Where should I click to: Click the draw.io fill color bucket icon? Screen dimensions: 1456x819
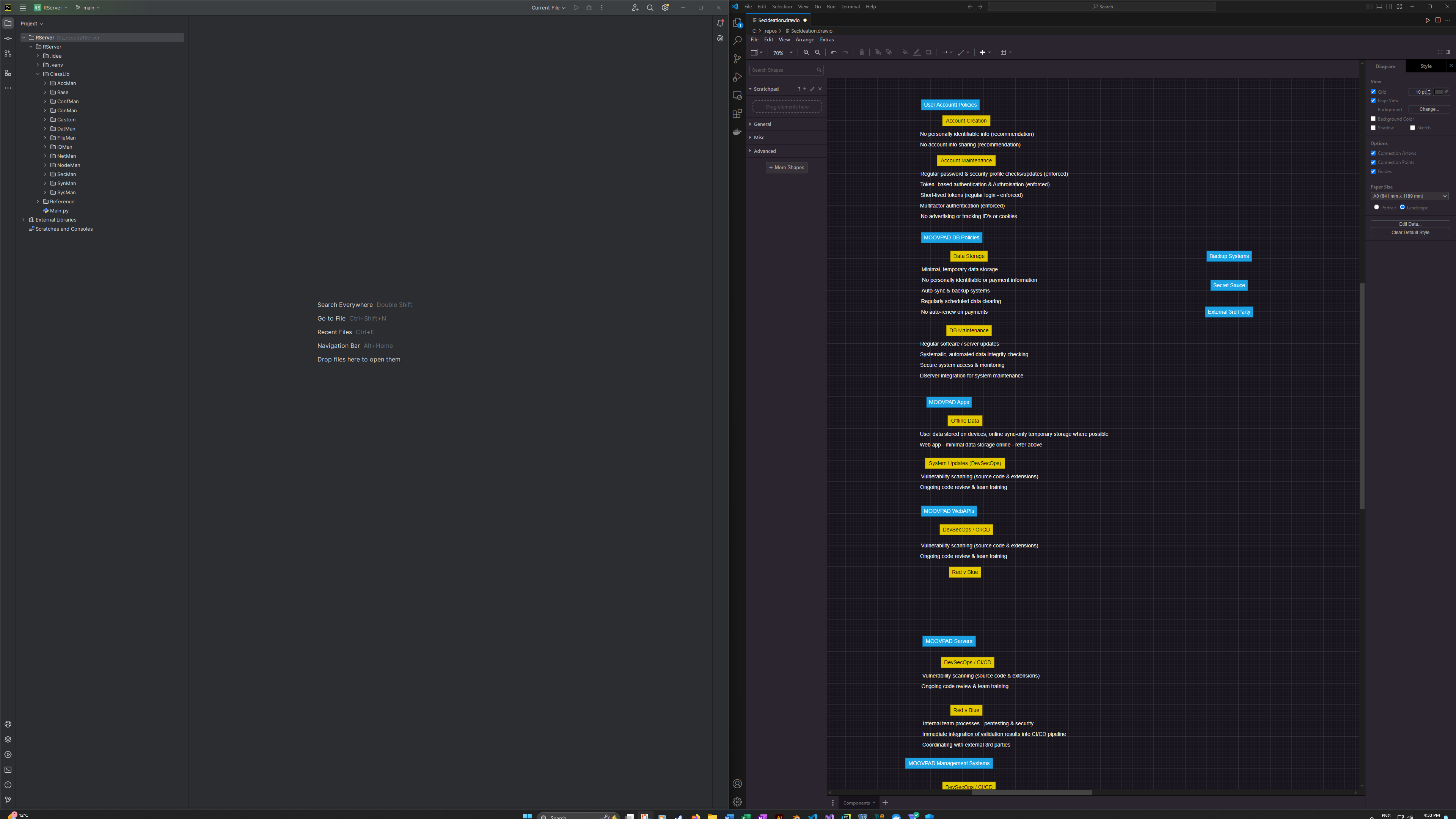tap(905, 53)
